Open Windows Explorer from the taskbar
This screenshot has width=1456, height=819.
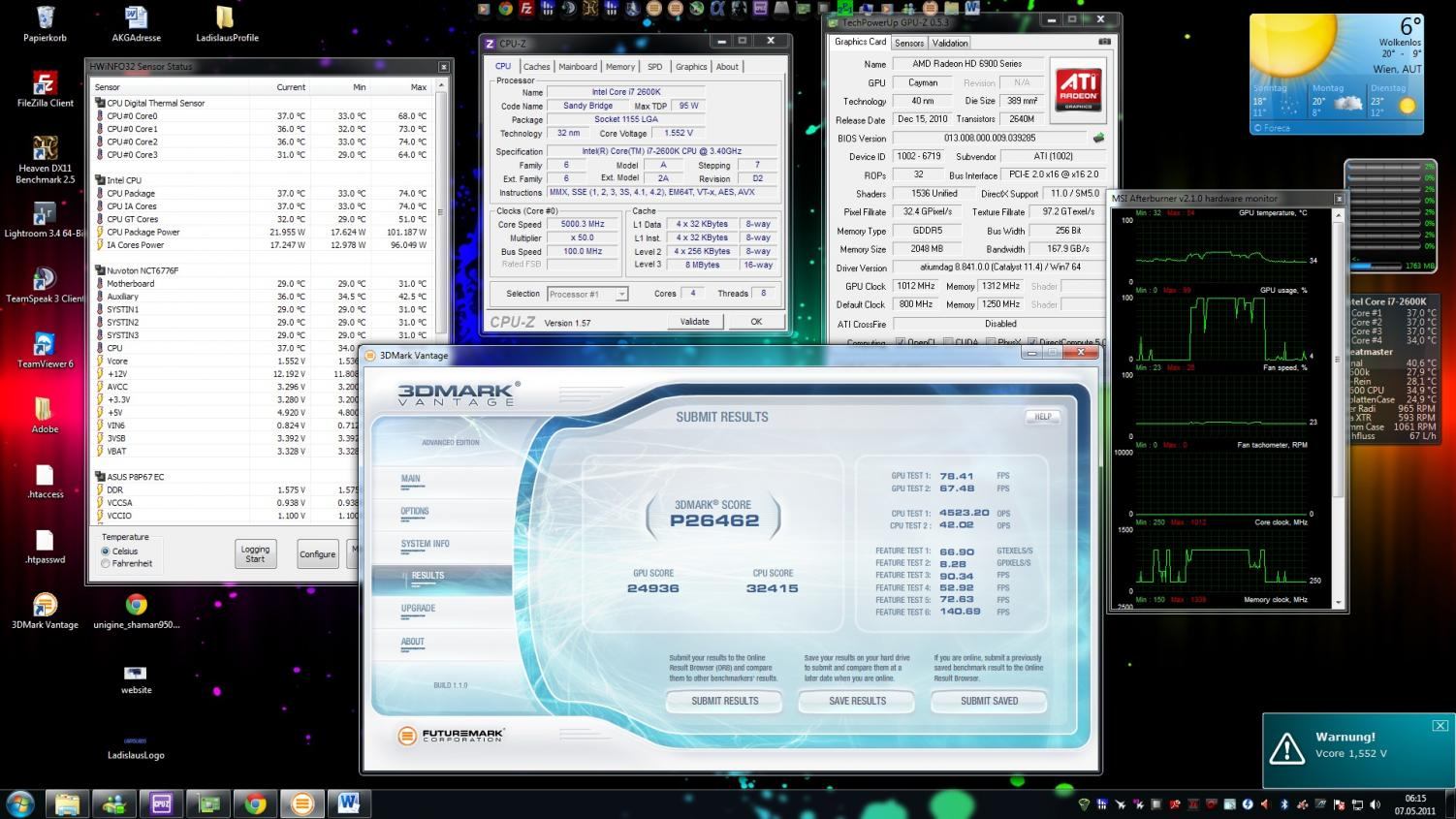[67, 803]
